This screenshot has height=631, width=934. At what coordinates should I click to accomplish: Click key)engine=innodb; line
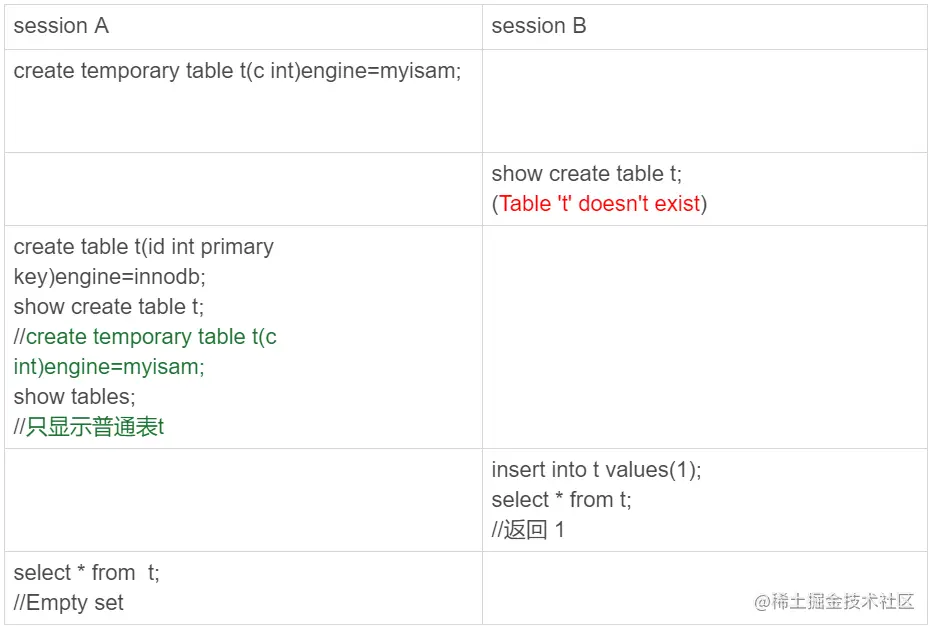(x=110, y=276)
